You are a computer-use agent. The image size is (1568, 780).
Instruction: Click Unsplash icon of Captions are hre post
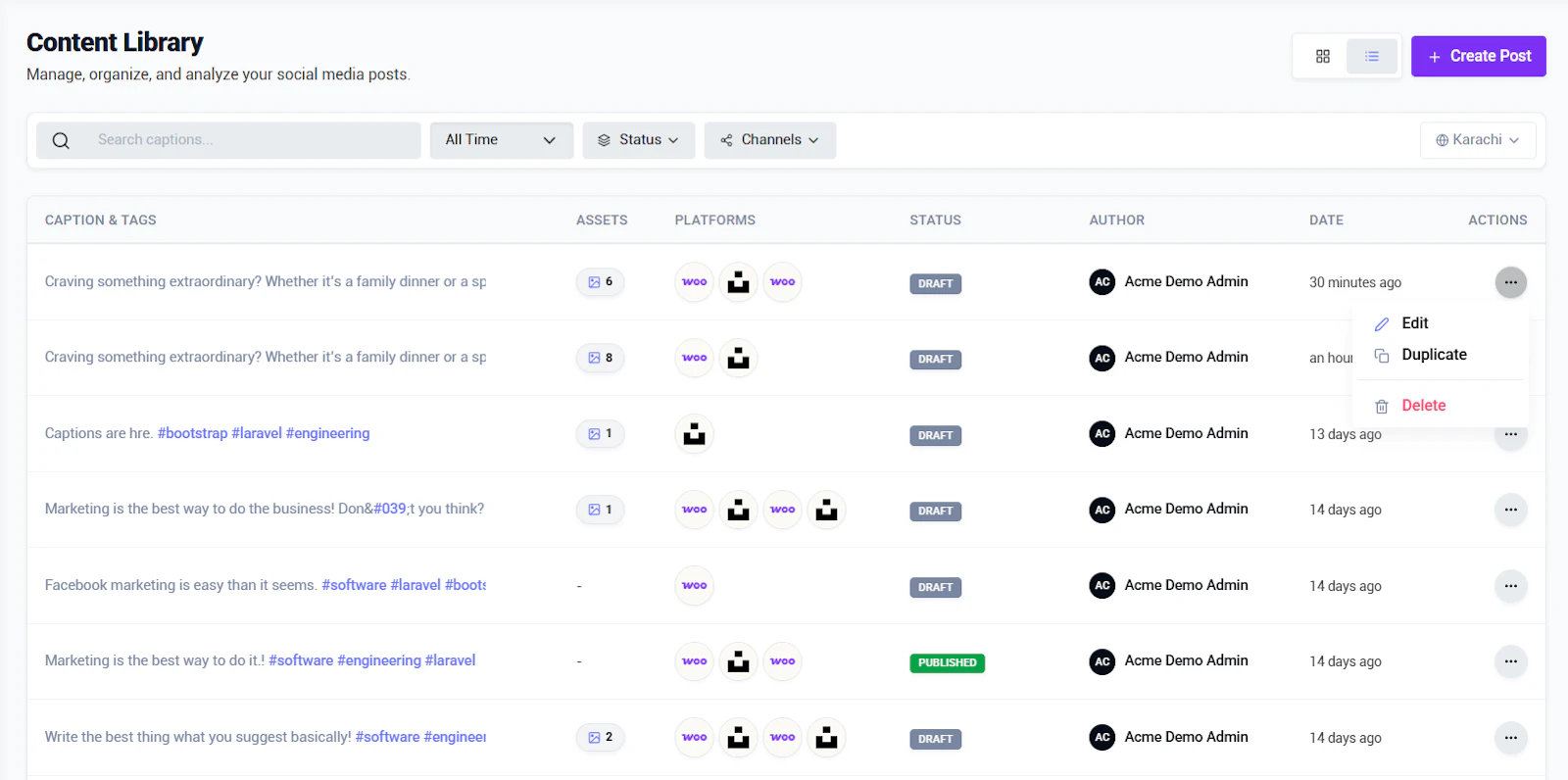click(694, 434)
